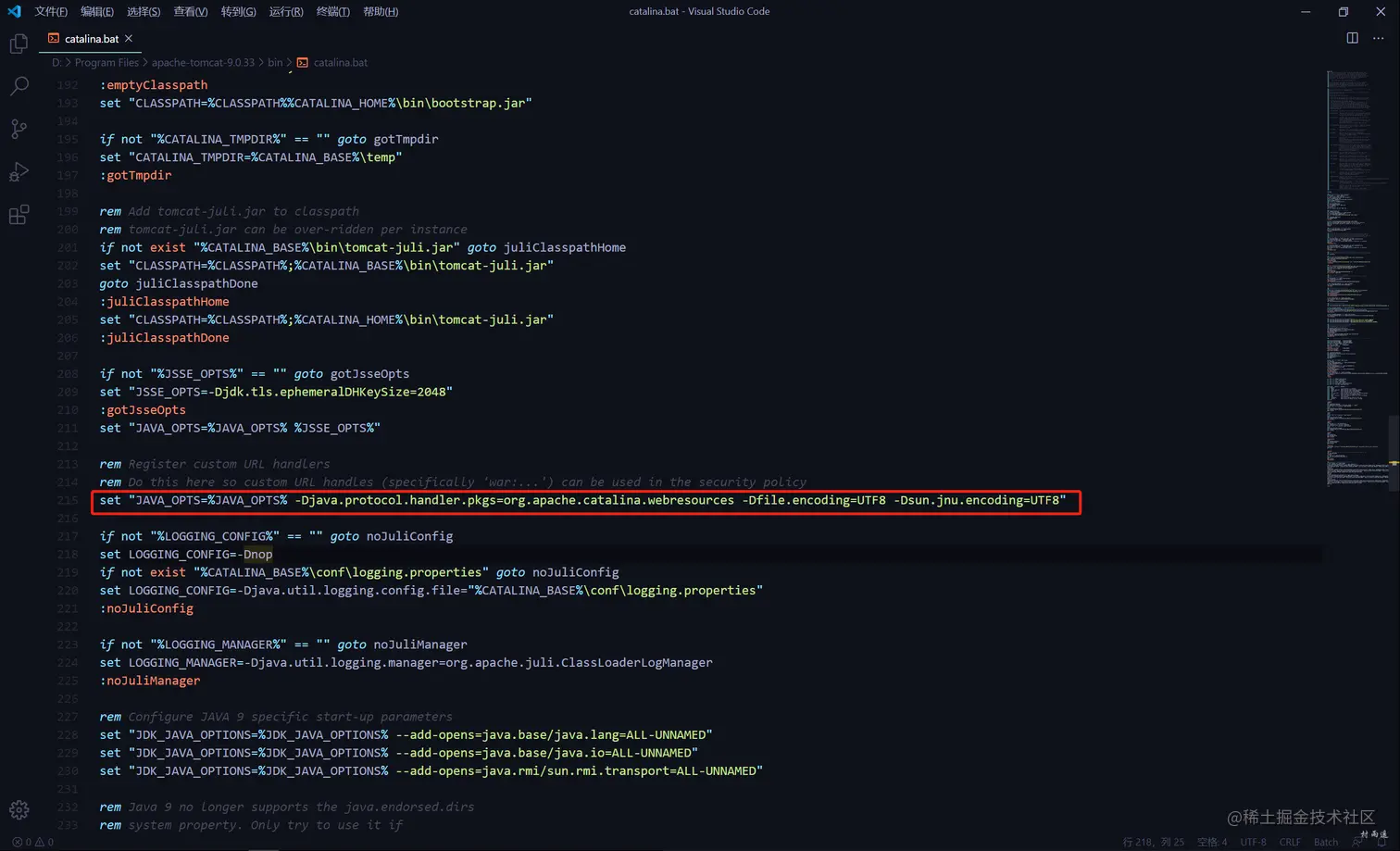Open the notifications bell in the status bar
The width and height of the screenshot is (1400, 851).
pyautogui.click(x=1381, y=842)
